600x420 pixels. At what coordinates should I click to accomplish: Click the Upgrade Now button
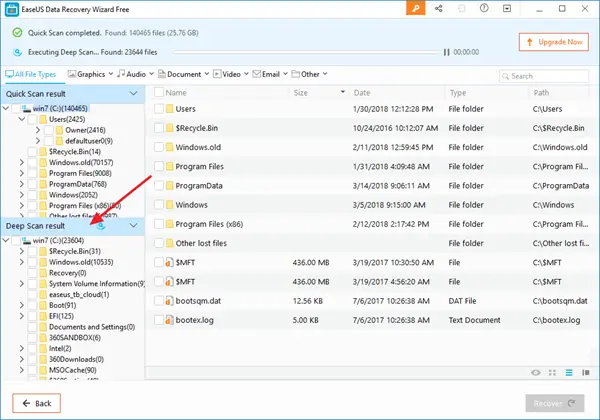pos(554,42)
